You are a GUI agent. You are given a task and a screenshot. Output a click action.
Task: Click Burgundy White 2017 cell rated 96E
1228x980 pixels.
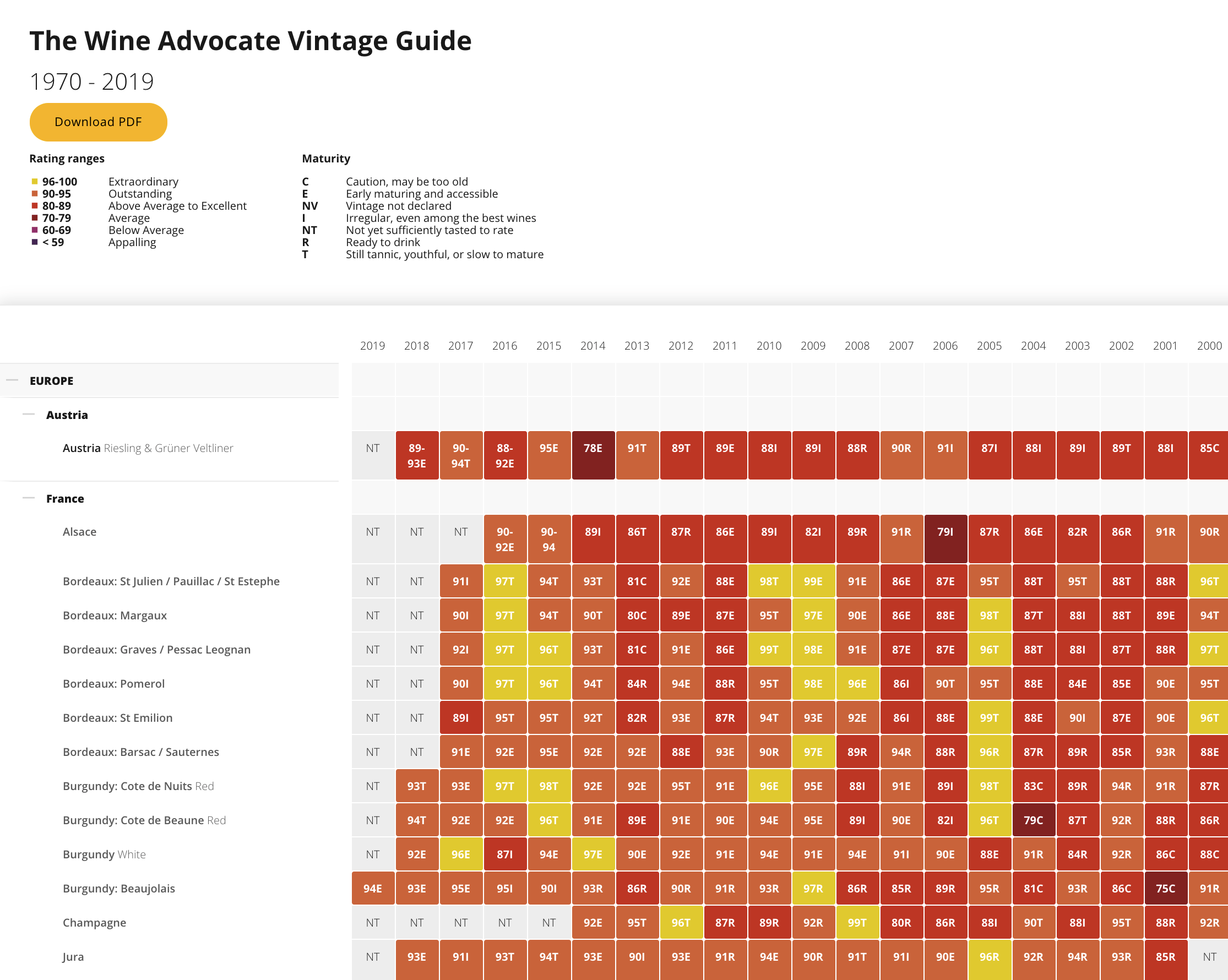click(x=461, y=854)
